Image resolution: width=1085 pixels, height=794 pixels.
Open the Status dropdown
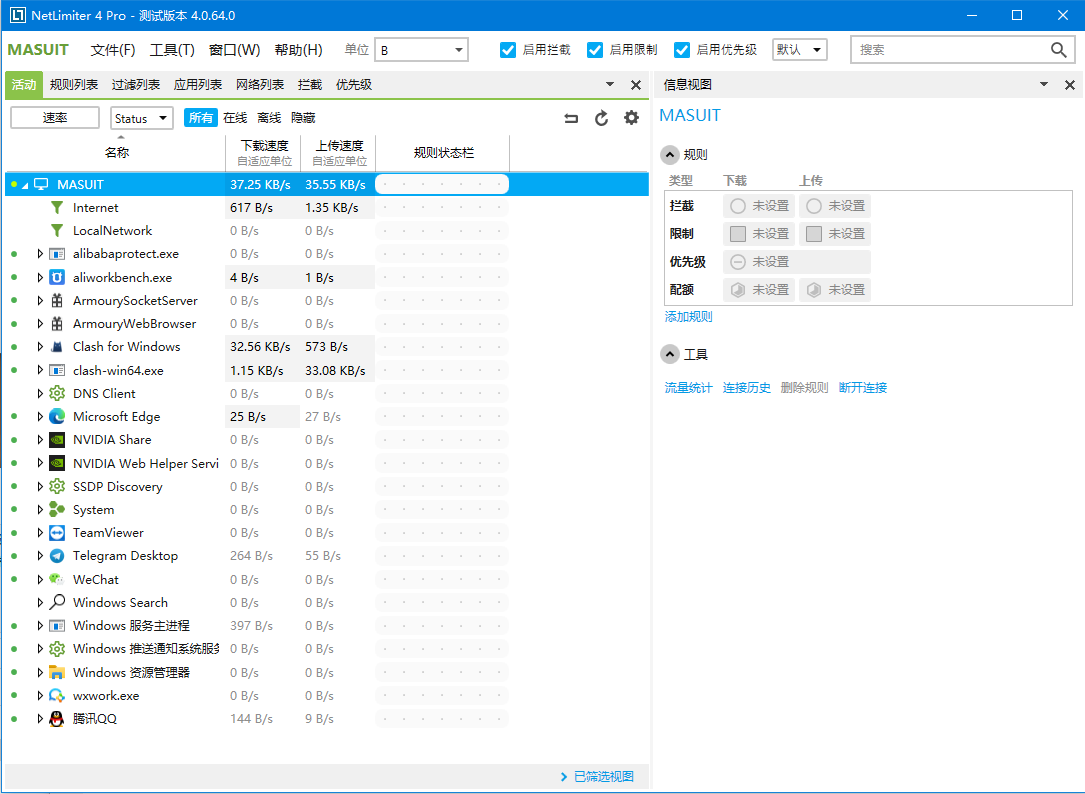(x=141, y=118)
